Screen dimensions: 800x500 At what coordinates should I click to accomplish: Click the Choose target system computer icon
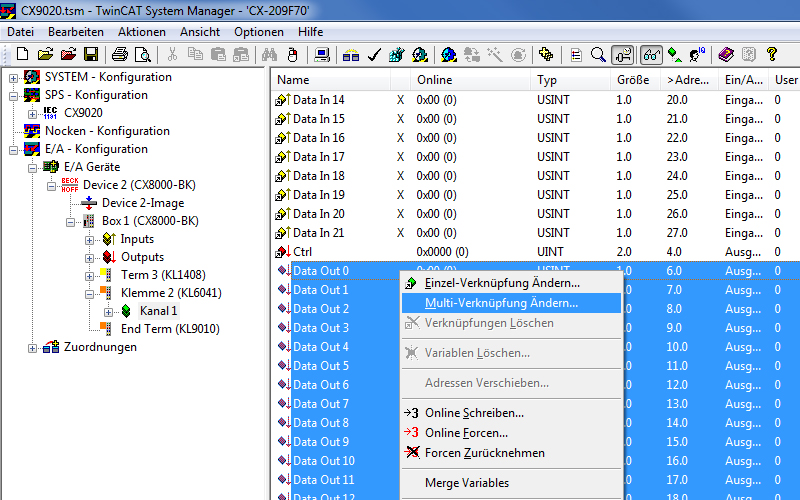pyautogui.click(x=322, y=54)
